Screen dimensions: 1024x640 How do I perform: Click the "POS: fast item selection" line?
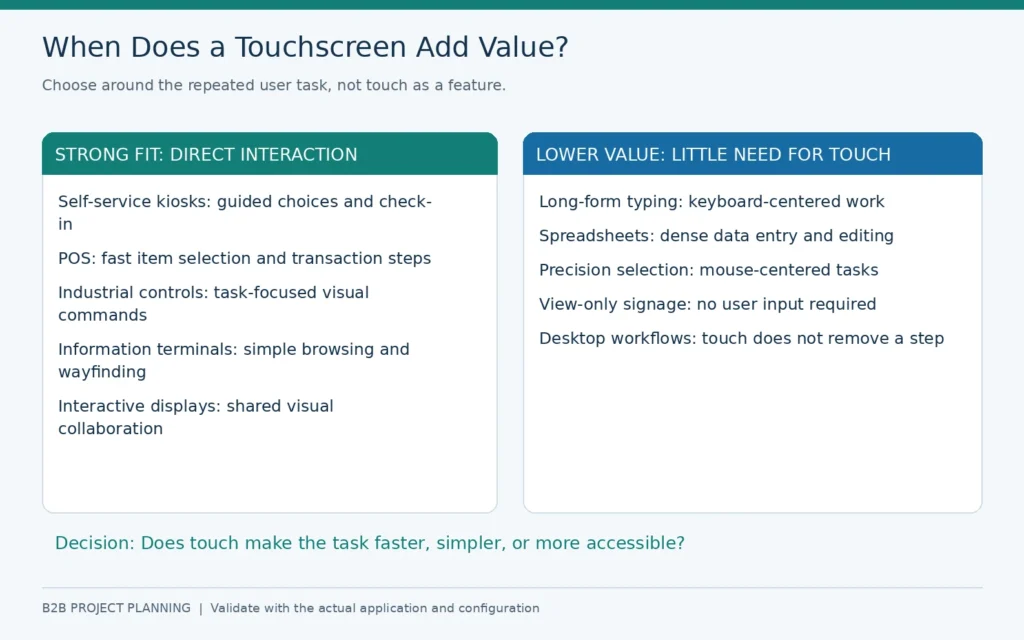pyautogui.click(x=244, y=258)
